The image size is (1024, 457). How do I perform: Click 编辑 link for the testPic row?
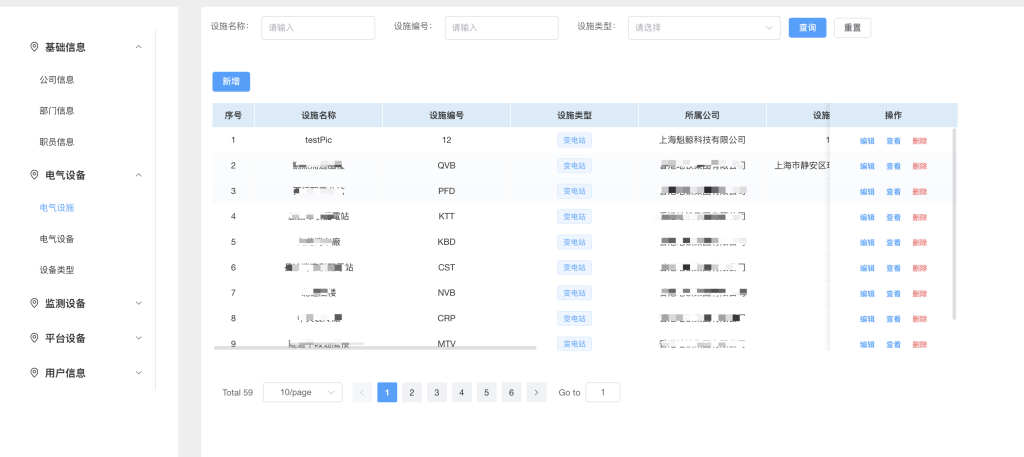point(867,141)
